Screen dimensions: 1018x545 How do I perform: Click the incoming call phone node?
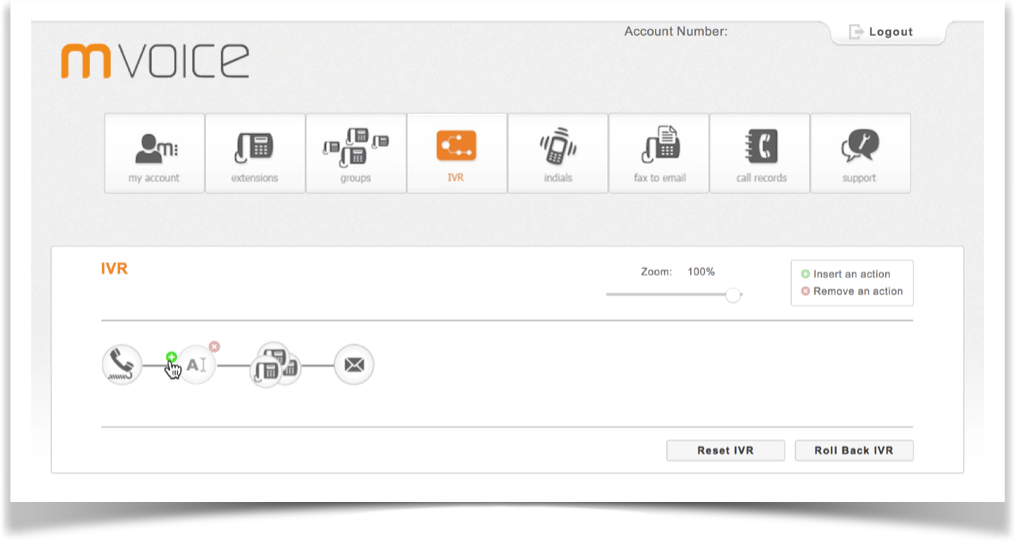tap(121, 365)
